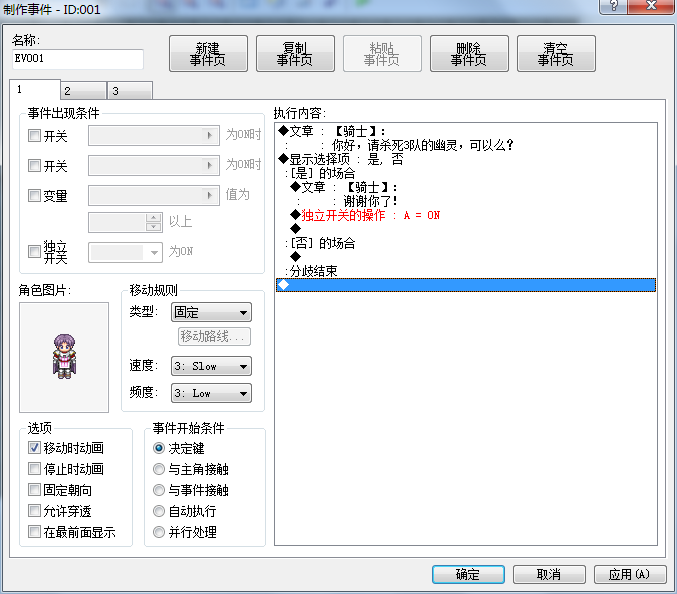Edit the event name field EV001
The height and width of the screenshot is (594, 677).
(x=78, y=59)
